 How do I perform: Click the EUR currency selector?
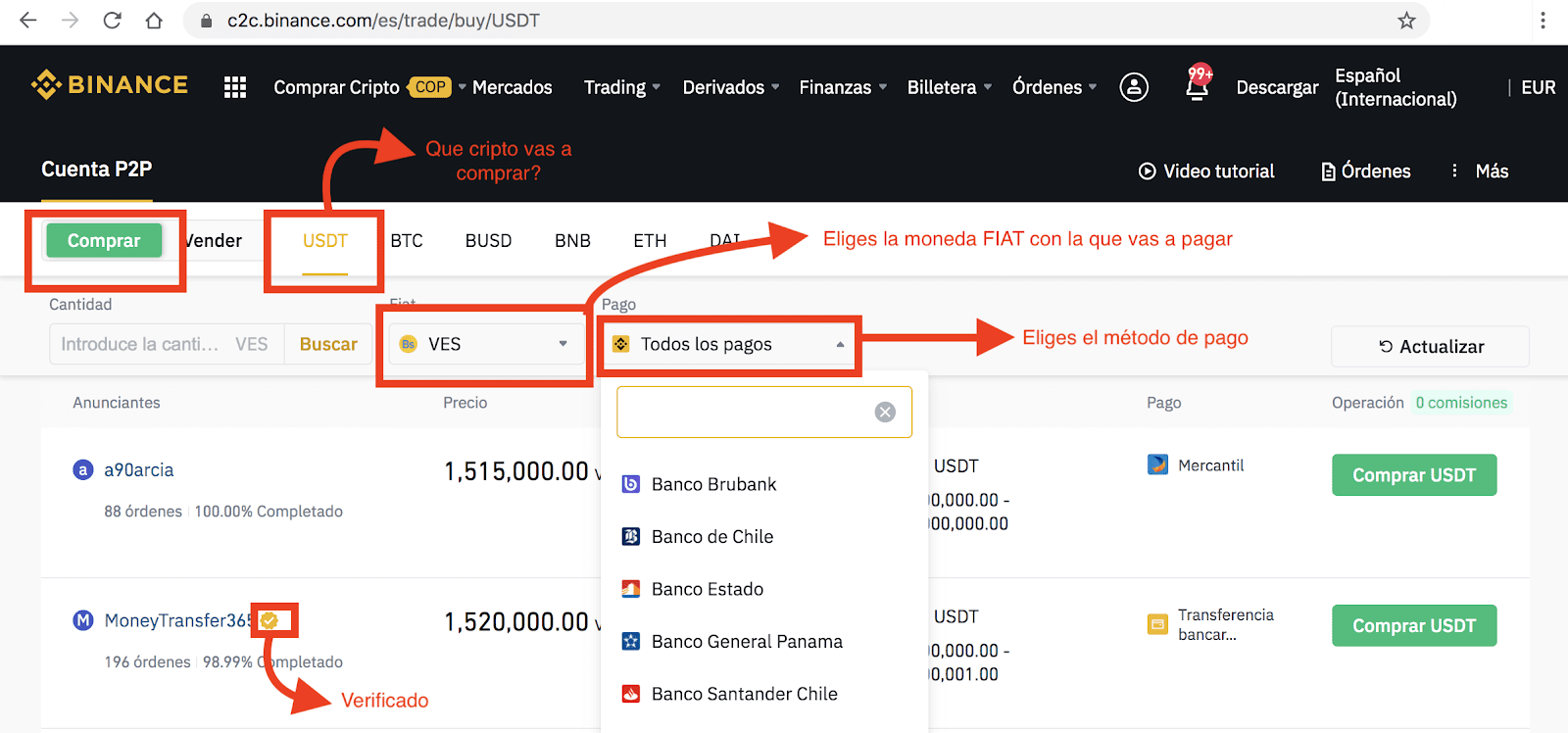1539,87
